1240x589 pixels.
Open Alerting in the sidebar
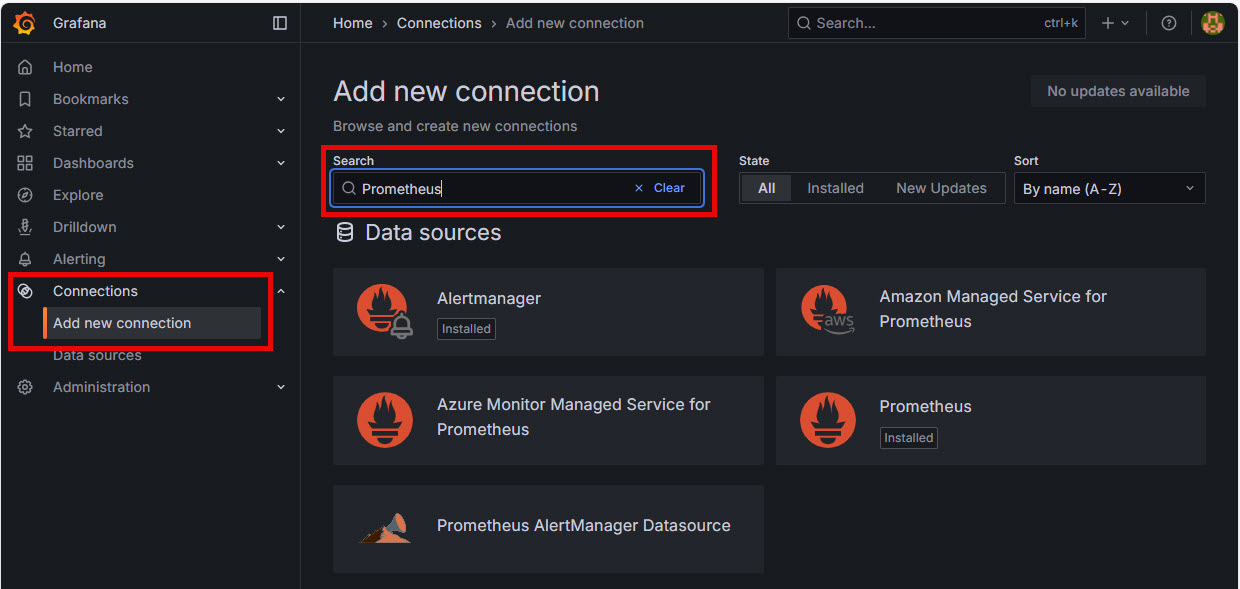(79, 259)
